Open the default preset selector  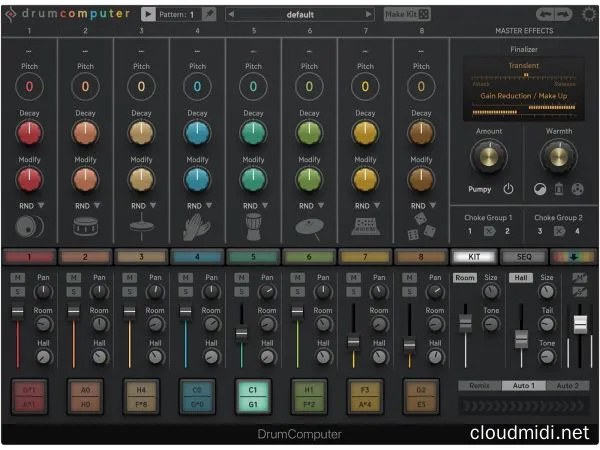tap(300, 15)
